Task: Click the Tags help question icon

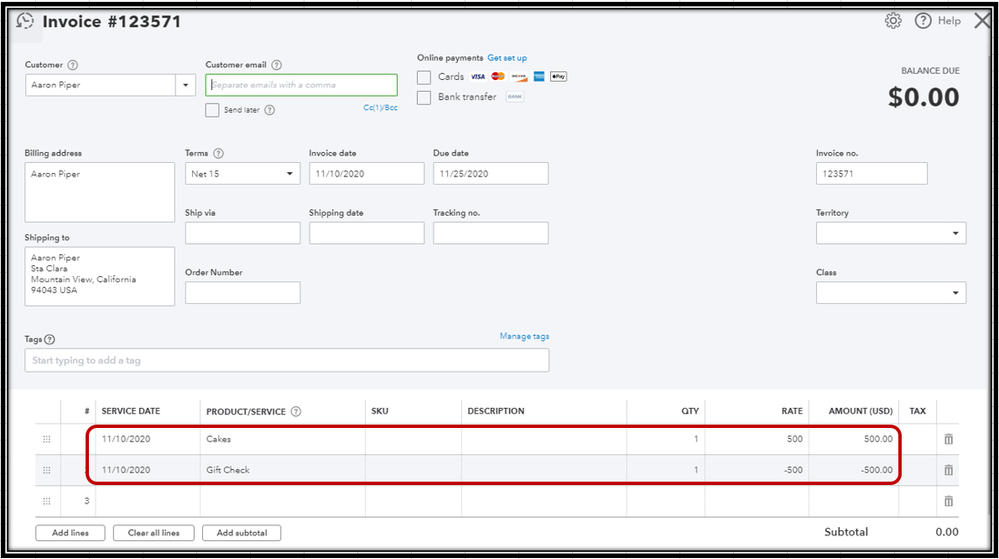Action: click(x=50, y=340)
